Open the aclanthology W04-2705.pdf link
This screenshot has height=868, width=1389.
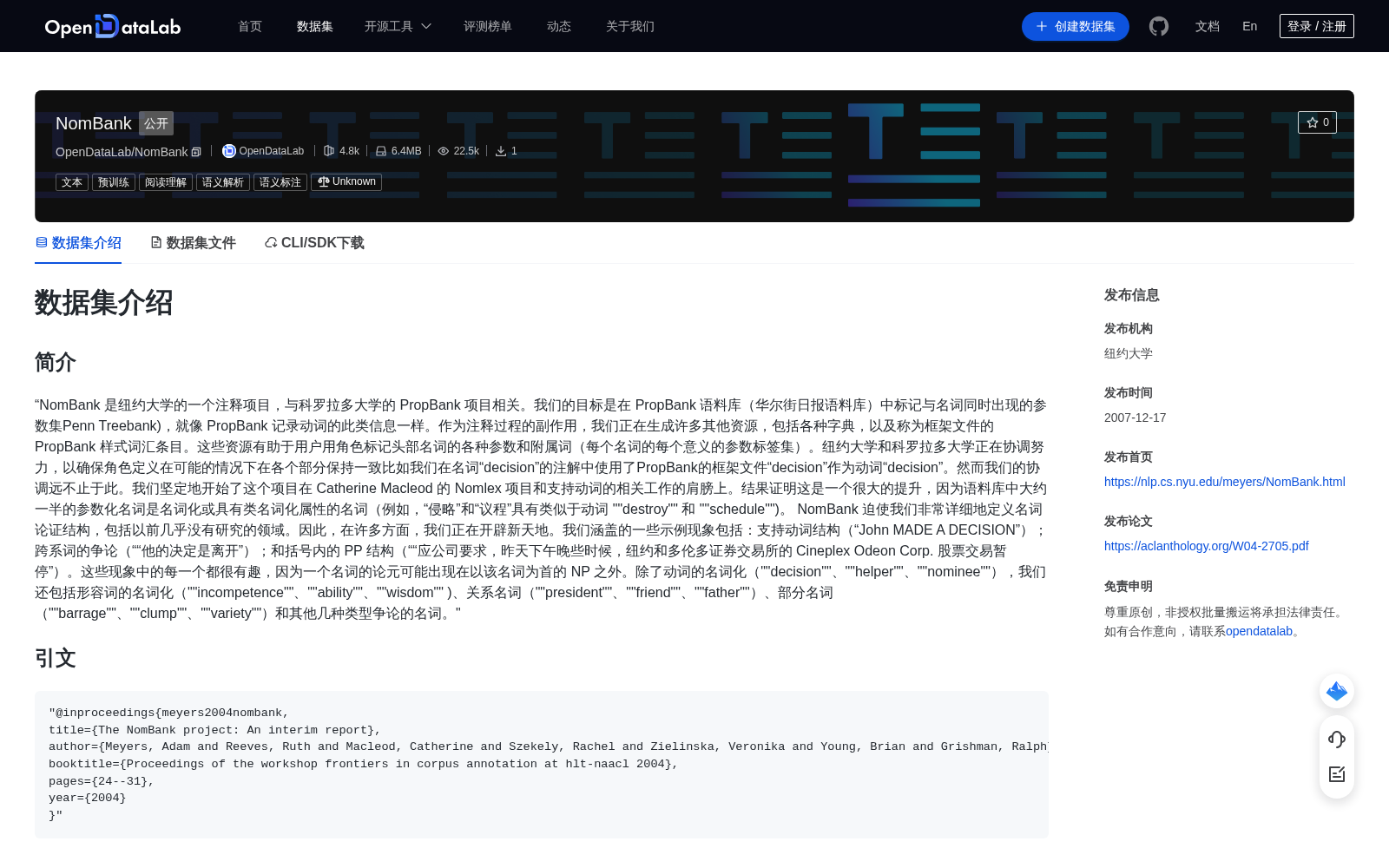click(1207, 546)
